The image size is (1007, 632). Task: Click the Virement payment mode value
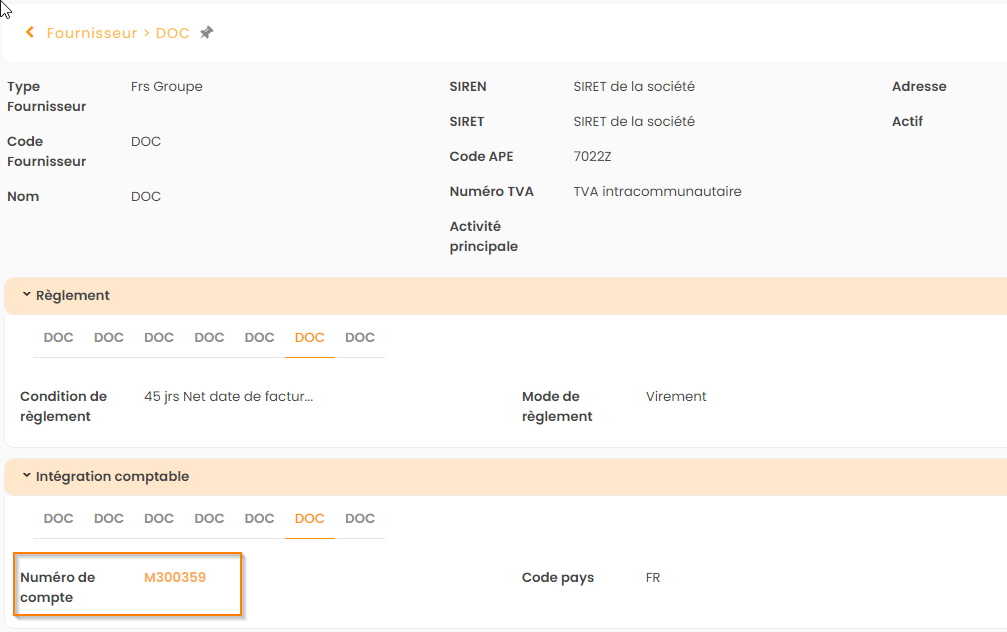(x=676, y=396)
